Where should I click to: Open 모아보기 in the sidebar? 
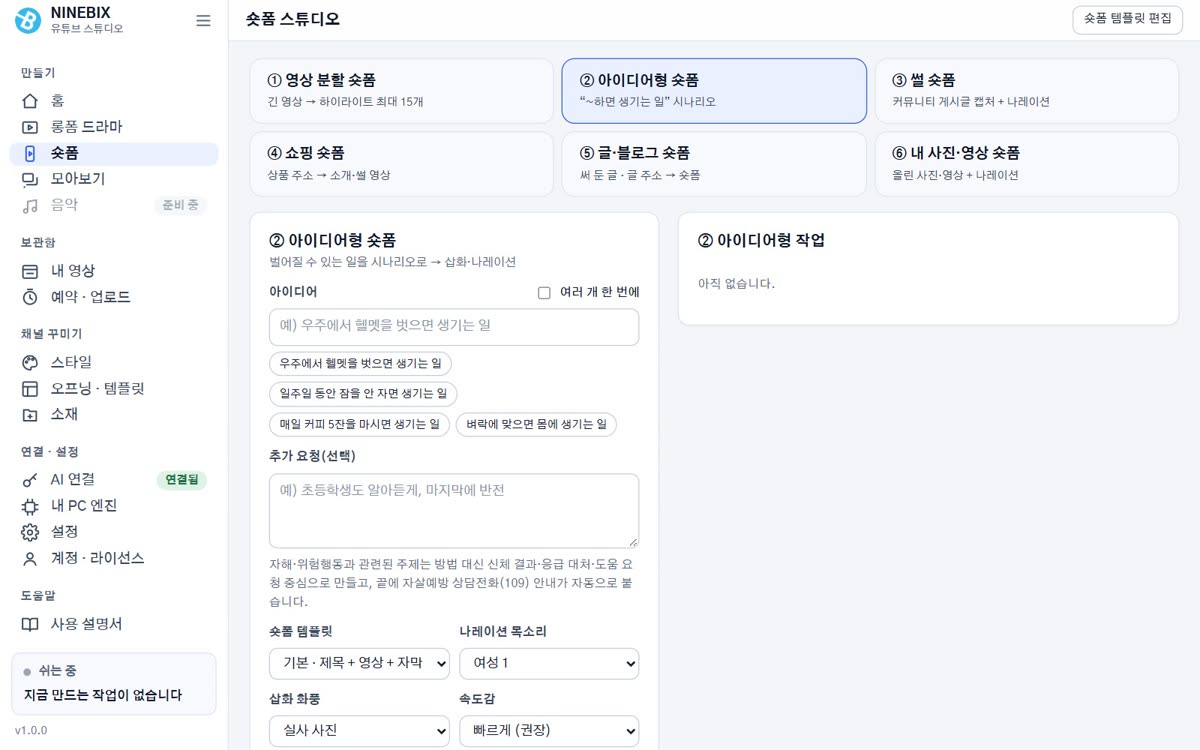pyautogui.click(x=114, y=179)
